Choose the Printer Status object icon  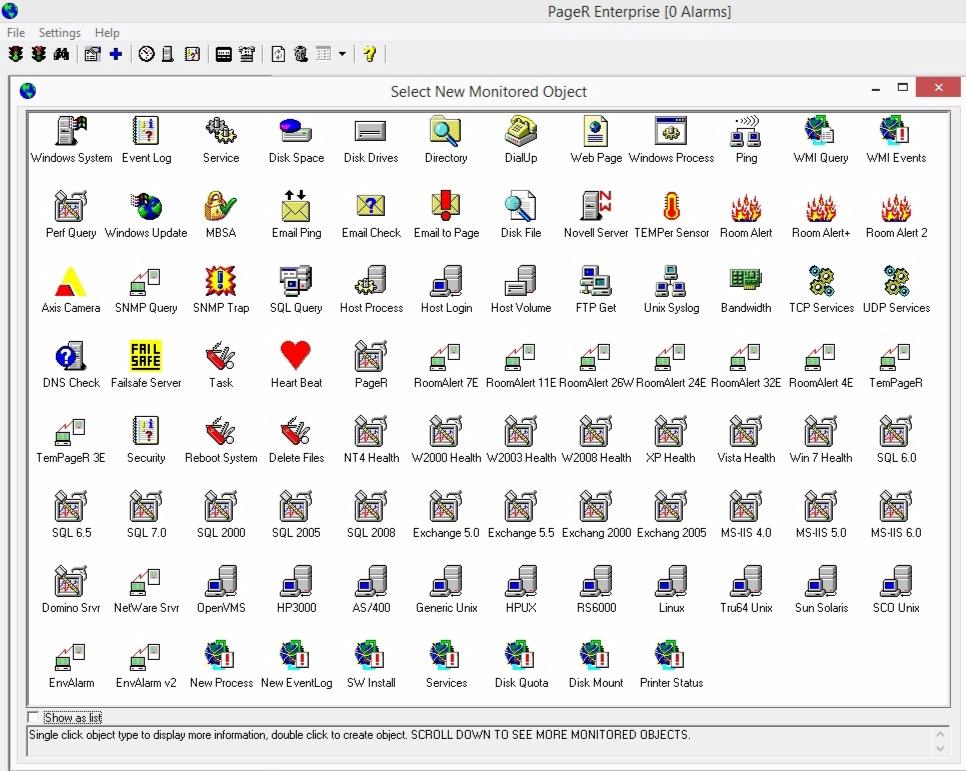coord(671,656)
